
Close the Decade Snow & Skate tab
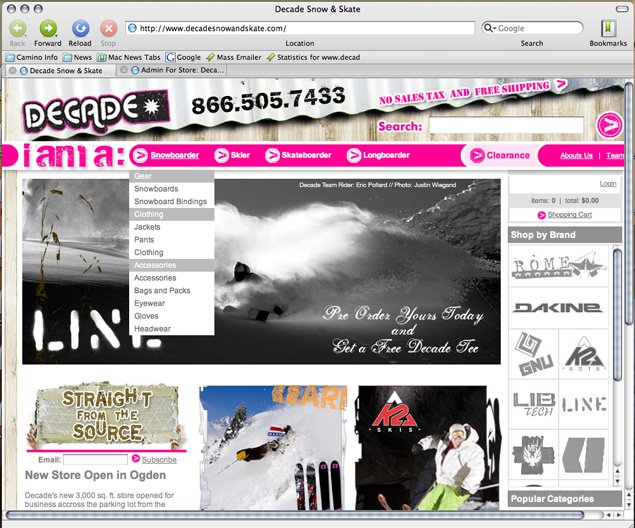click(x=13, y=70)
